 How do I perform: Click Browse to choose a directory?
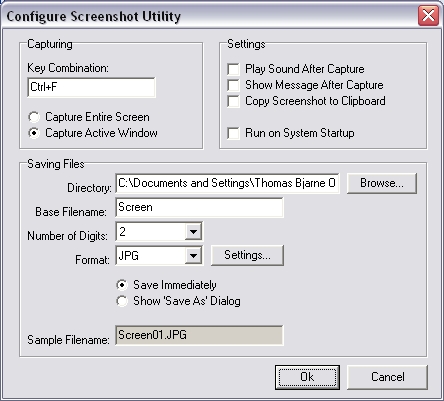click(382, 183)
